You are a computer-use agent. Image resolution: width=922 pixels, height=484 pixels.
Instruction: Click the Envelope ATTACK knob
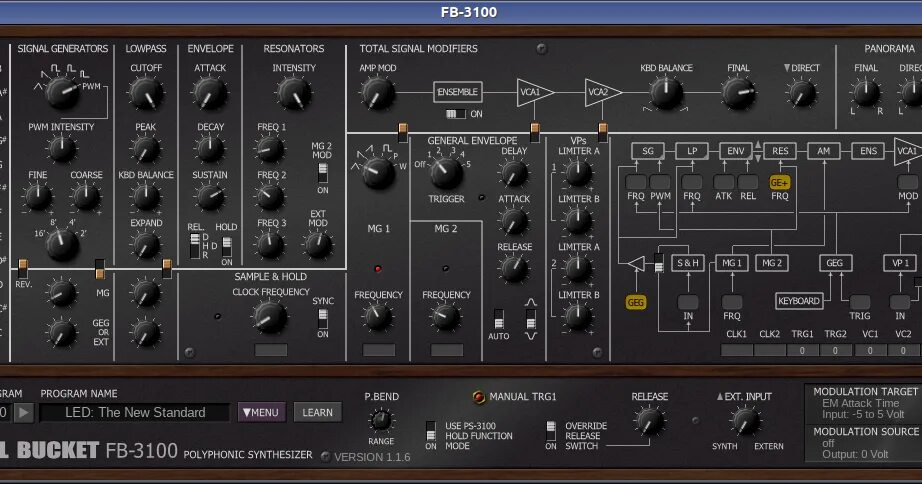(x=209, y=92)
